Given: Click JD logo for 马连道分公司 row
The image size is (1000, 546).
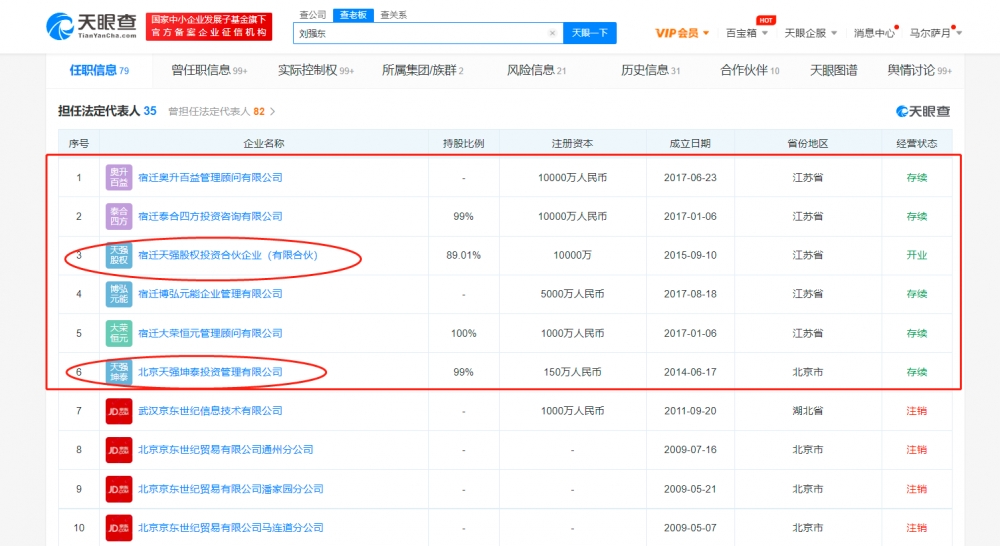Looking at the screenshot, I should (x=119, y=528).
